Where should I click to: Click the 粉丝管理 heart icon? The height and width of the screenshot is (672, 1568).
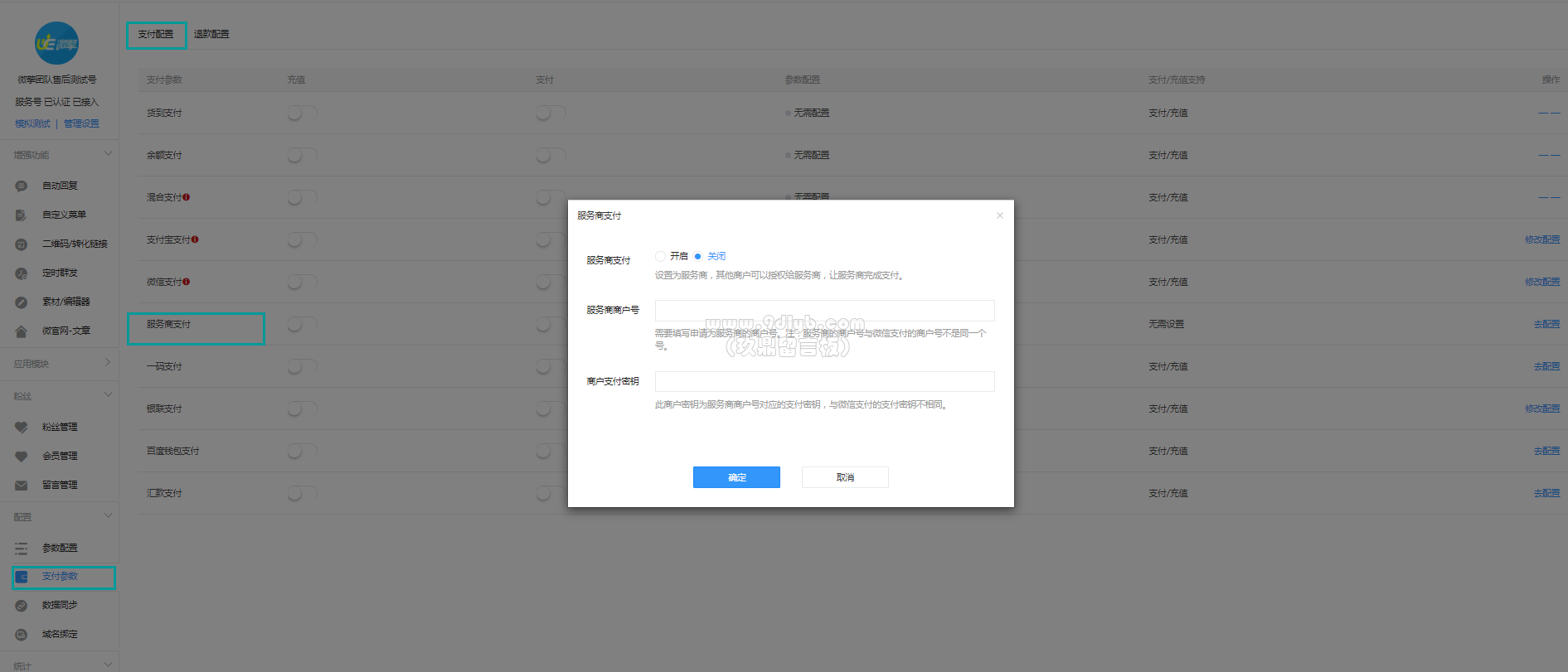tap(22, 428)
